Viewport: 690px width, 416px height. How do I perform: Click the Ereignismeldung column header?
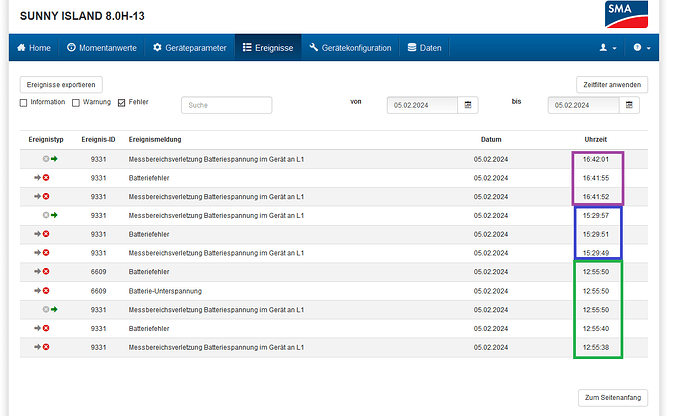pos(155,140)
